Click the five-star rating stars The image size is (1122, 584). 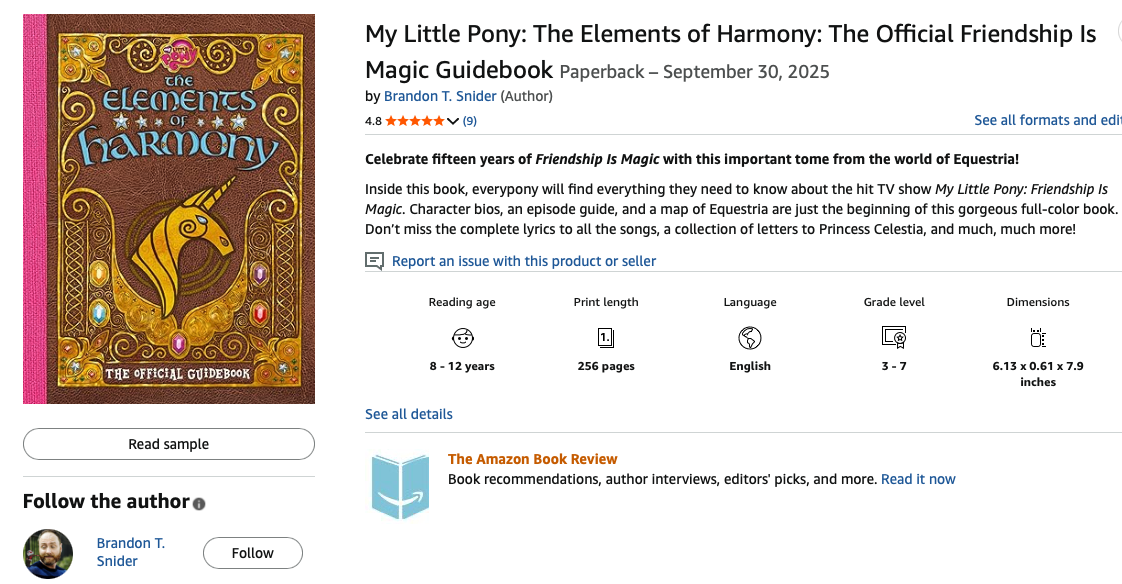pos(415,121)
